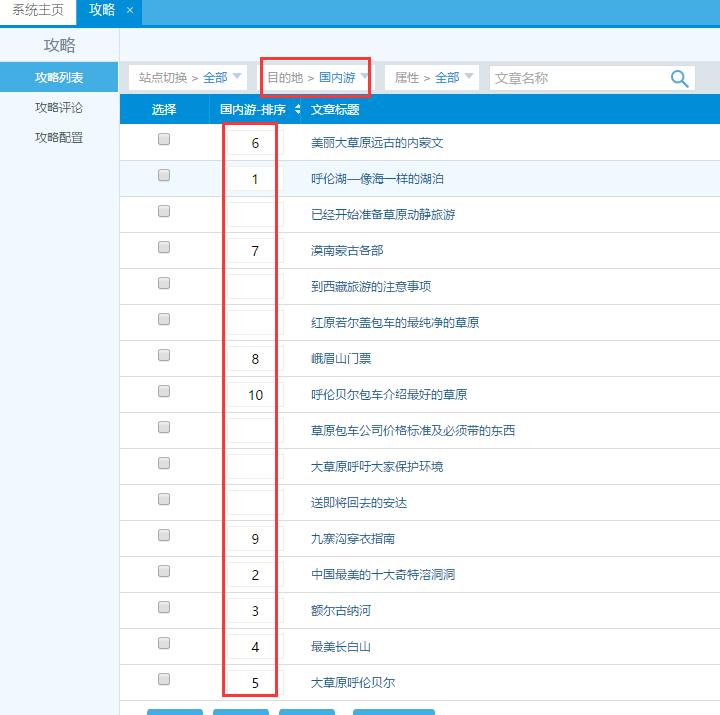Edit sort field for 大草原呼伦贝尔
The image size is (720, 715).
[x=255, y=682]
